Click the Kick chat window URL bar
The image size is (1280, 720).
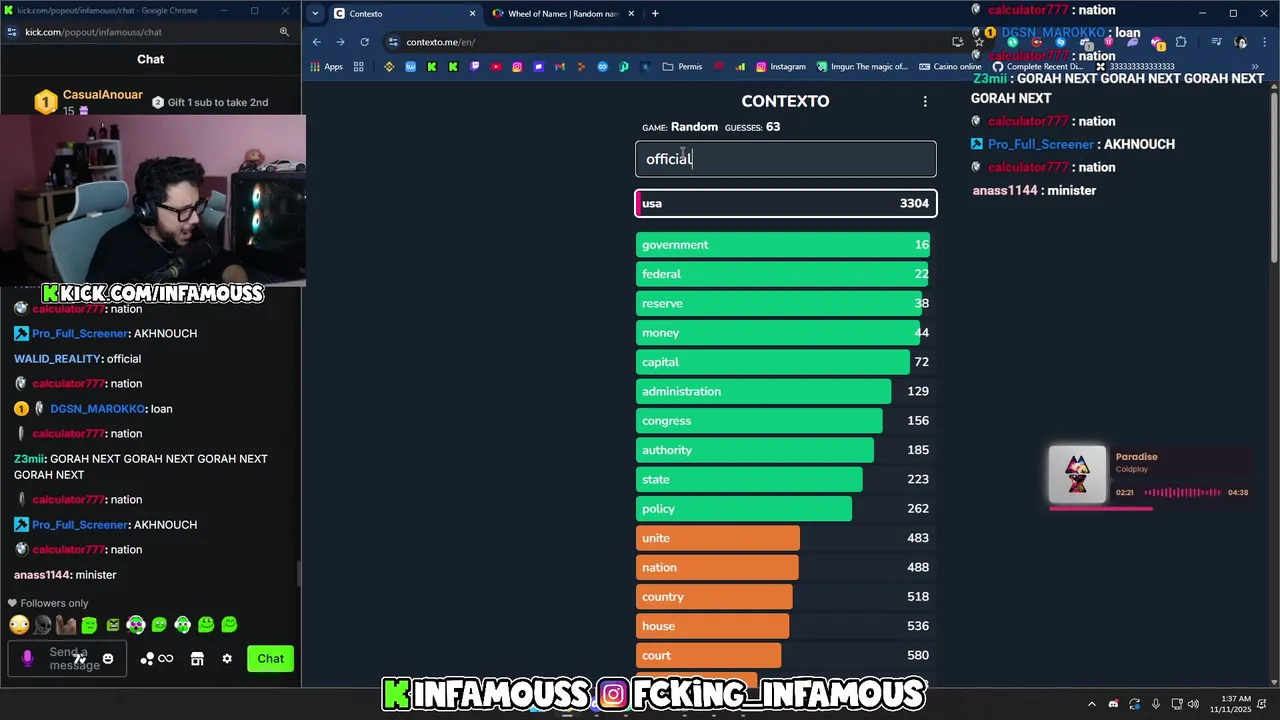(150, 32)
